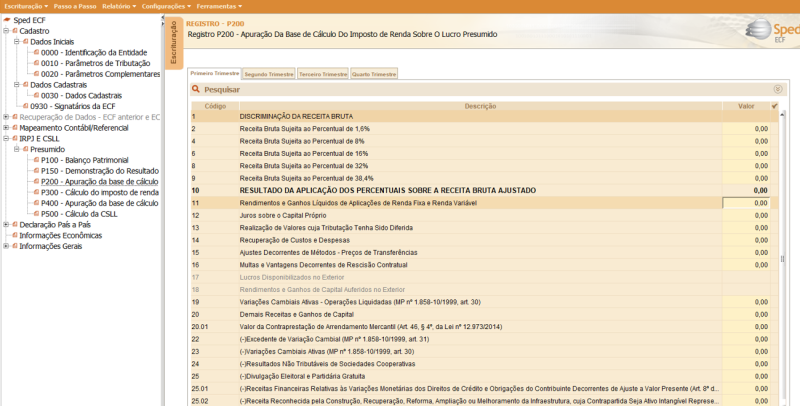Click the checkmark column header icon

pyautogui.click(x=774, y=106)
